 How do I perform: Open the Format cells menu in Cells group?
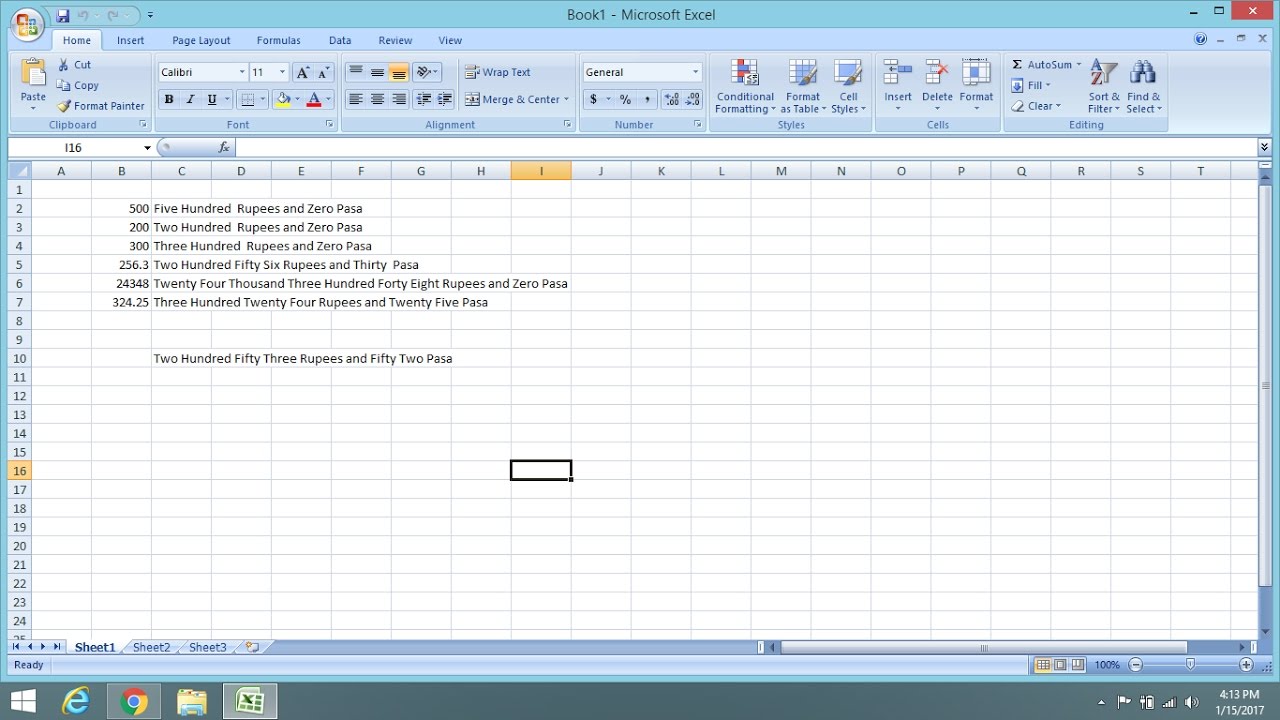(976, 86)
